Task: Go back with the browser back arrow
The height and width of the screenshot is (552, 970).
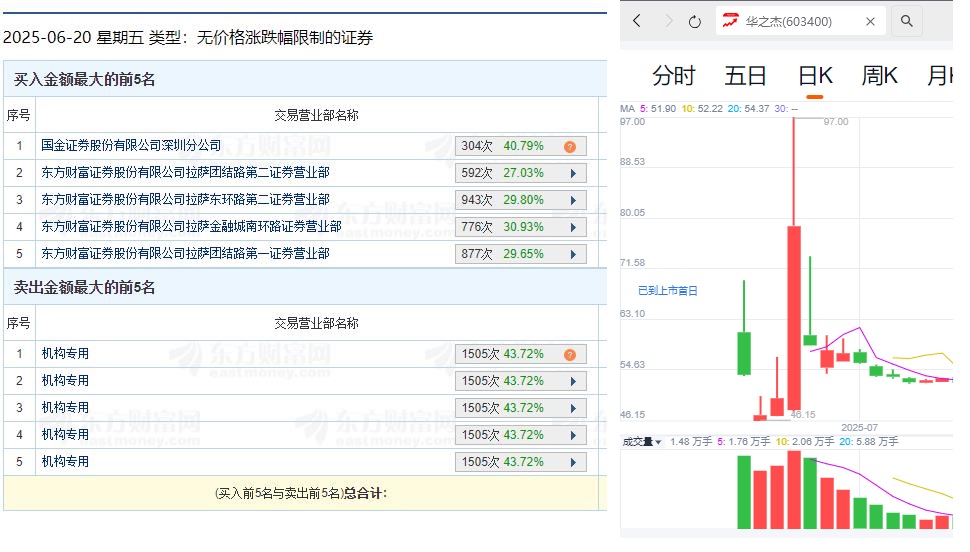Action: pyautogui.click(x=637, y=21)
